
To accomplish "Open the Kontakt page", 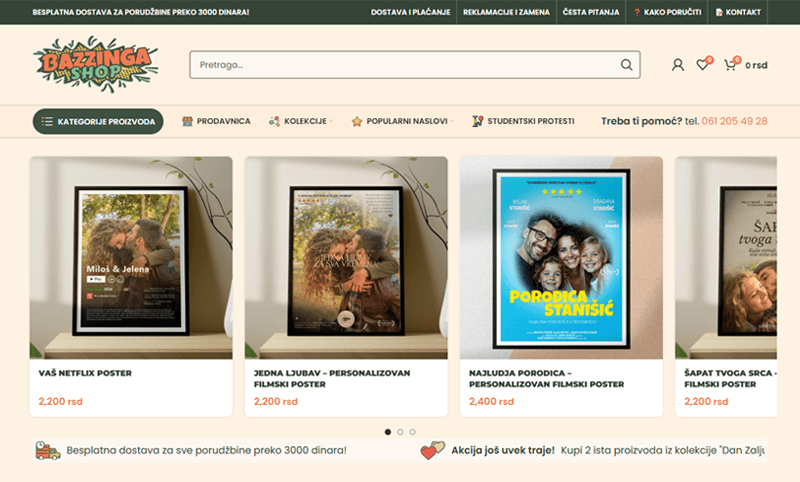I will point(743,12).
